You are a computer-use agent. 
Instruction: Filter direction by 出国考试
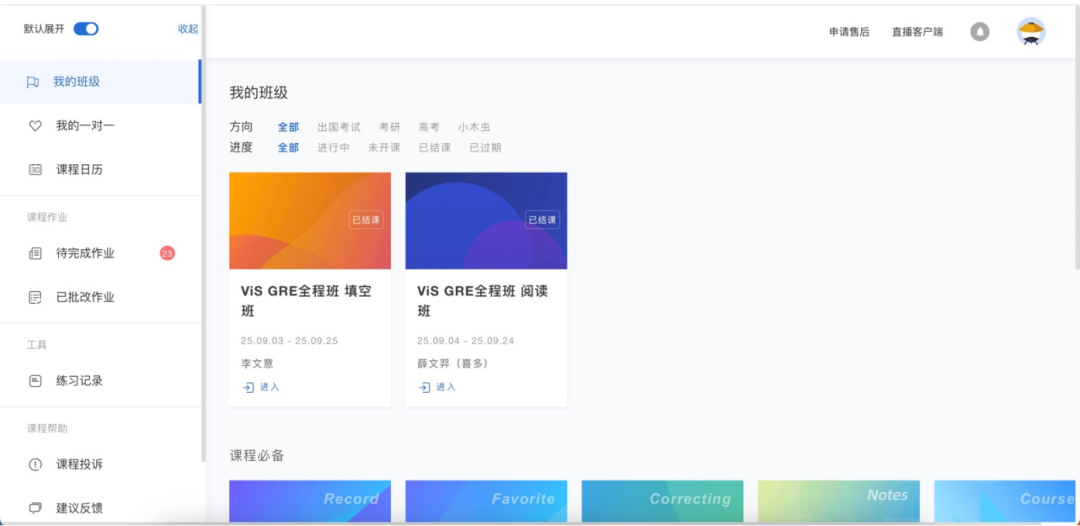click(x=339, y=127)
